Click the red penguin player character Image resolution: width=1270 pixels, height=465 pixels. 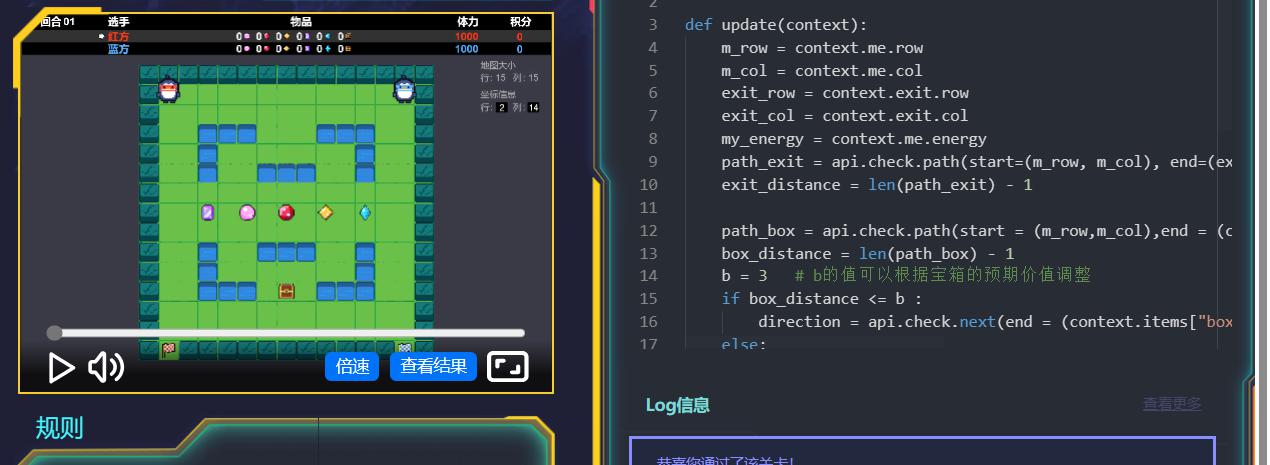click(168, 90)
